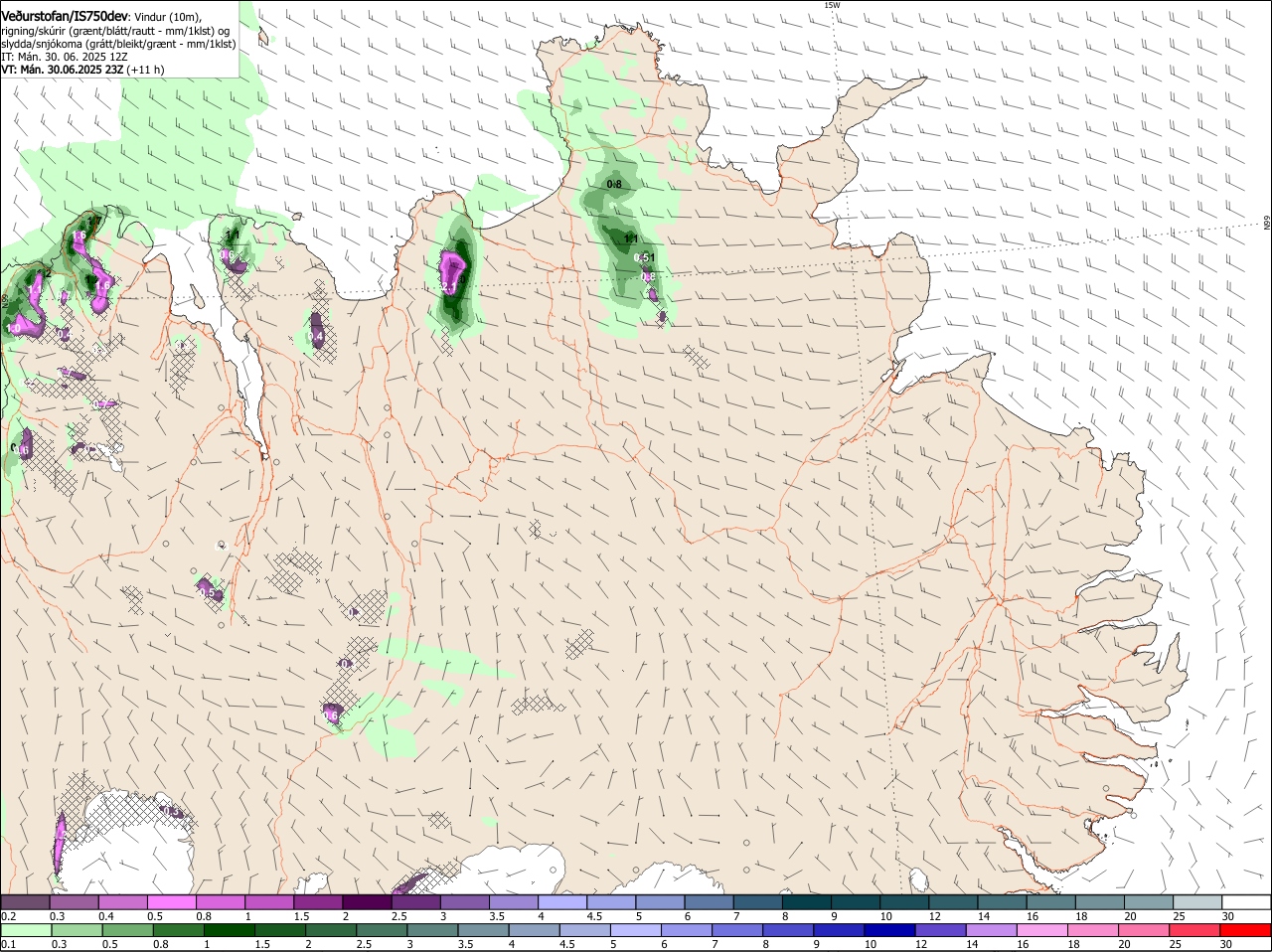Click the '4.5' label under the upper legend bar

click(x=595, y=916)
